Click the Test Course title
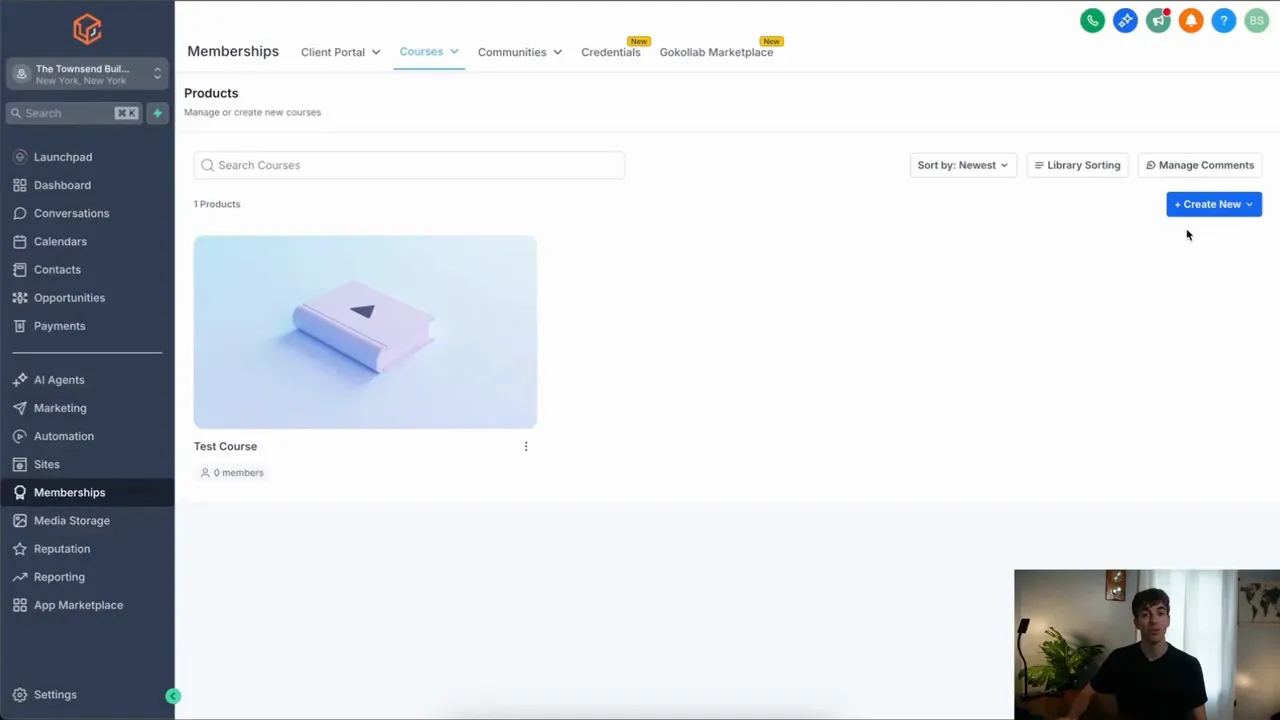Viewport: 1280px width, 720px height. (x=226, y=447)
